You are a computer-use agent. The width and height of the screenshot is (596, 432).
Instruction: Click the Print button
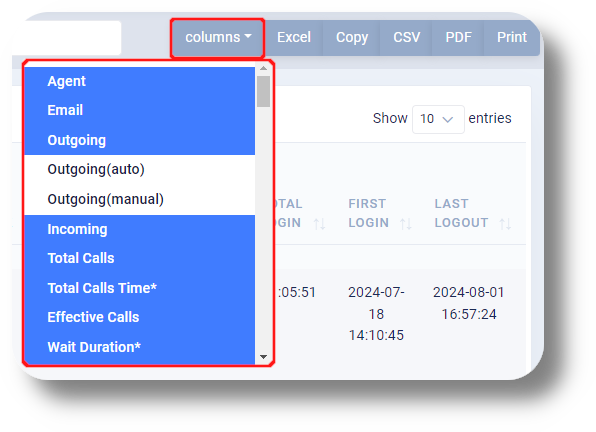512,38
